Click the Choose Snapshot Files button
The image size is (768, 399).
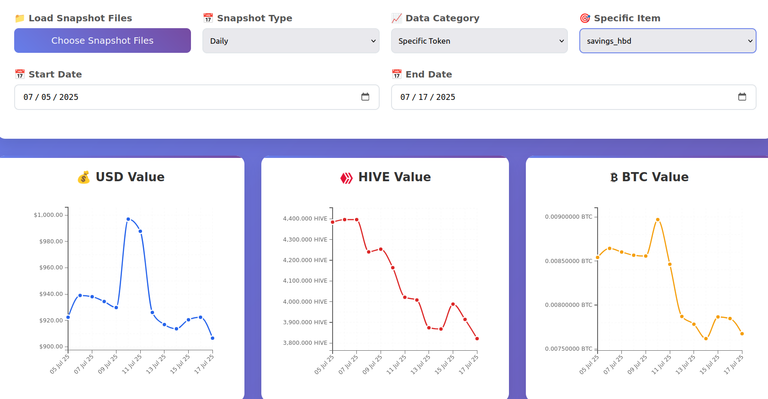click(102, 41)
